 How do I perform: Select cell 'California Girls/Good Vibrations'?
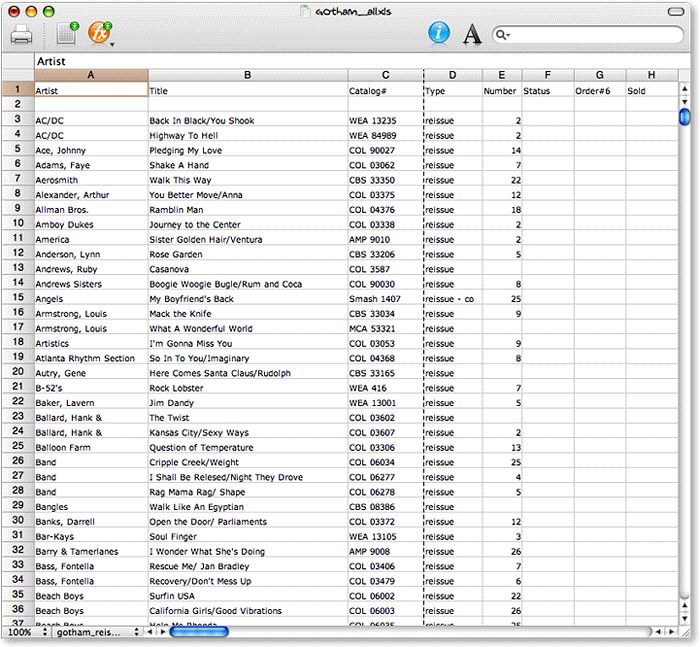click(x=248, y=611)
